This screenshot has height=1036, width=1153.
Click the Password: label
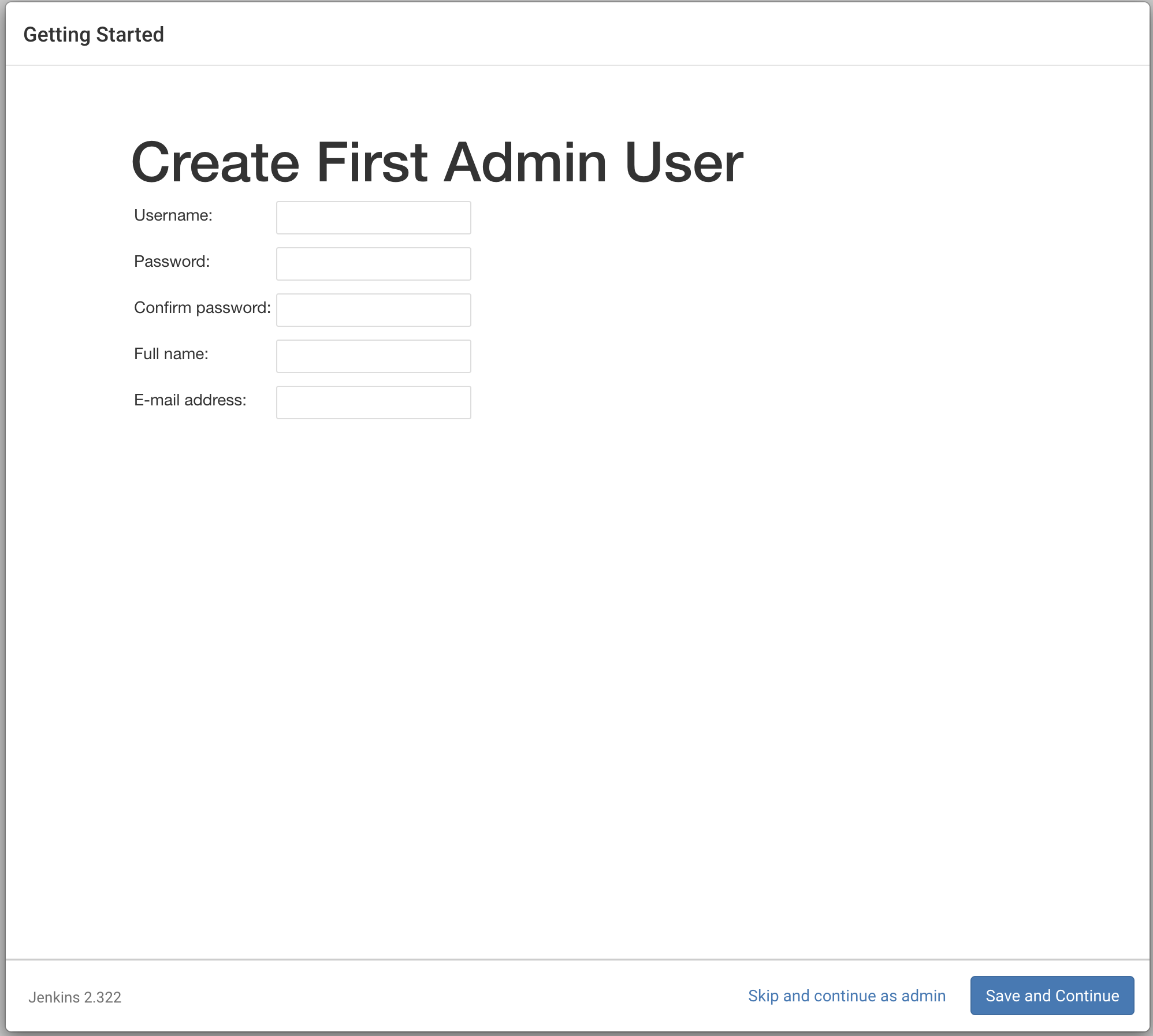172,262
